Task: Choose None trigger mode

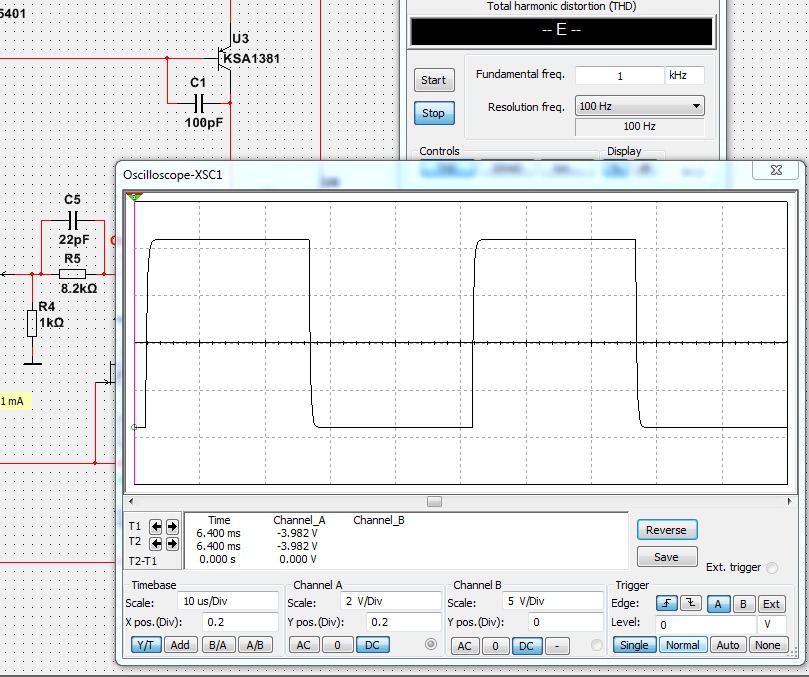Action: [767, 645]
